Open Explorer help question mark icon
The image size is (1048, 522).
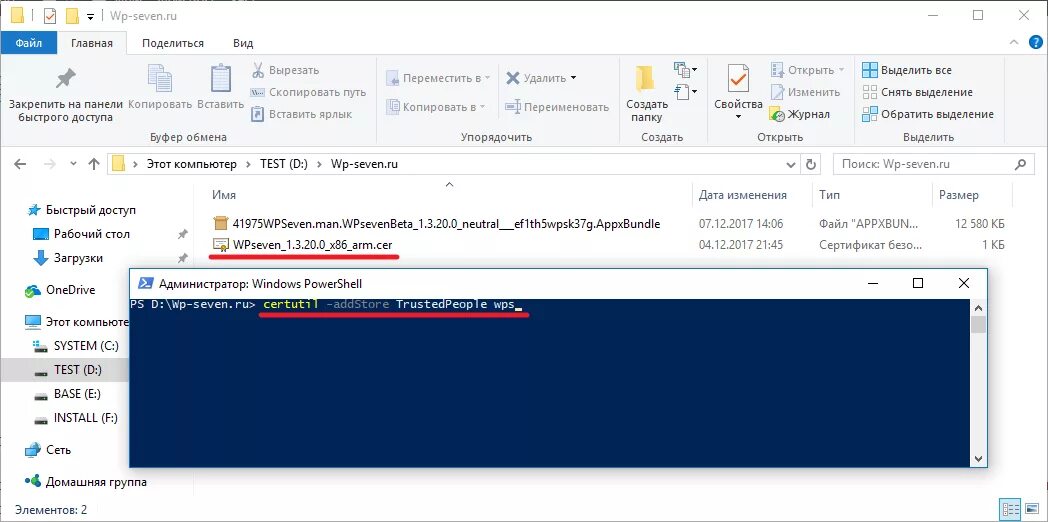click(x=1033, y=43)
